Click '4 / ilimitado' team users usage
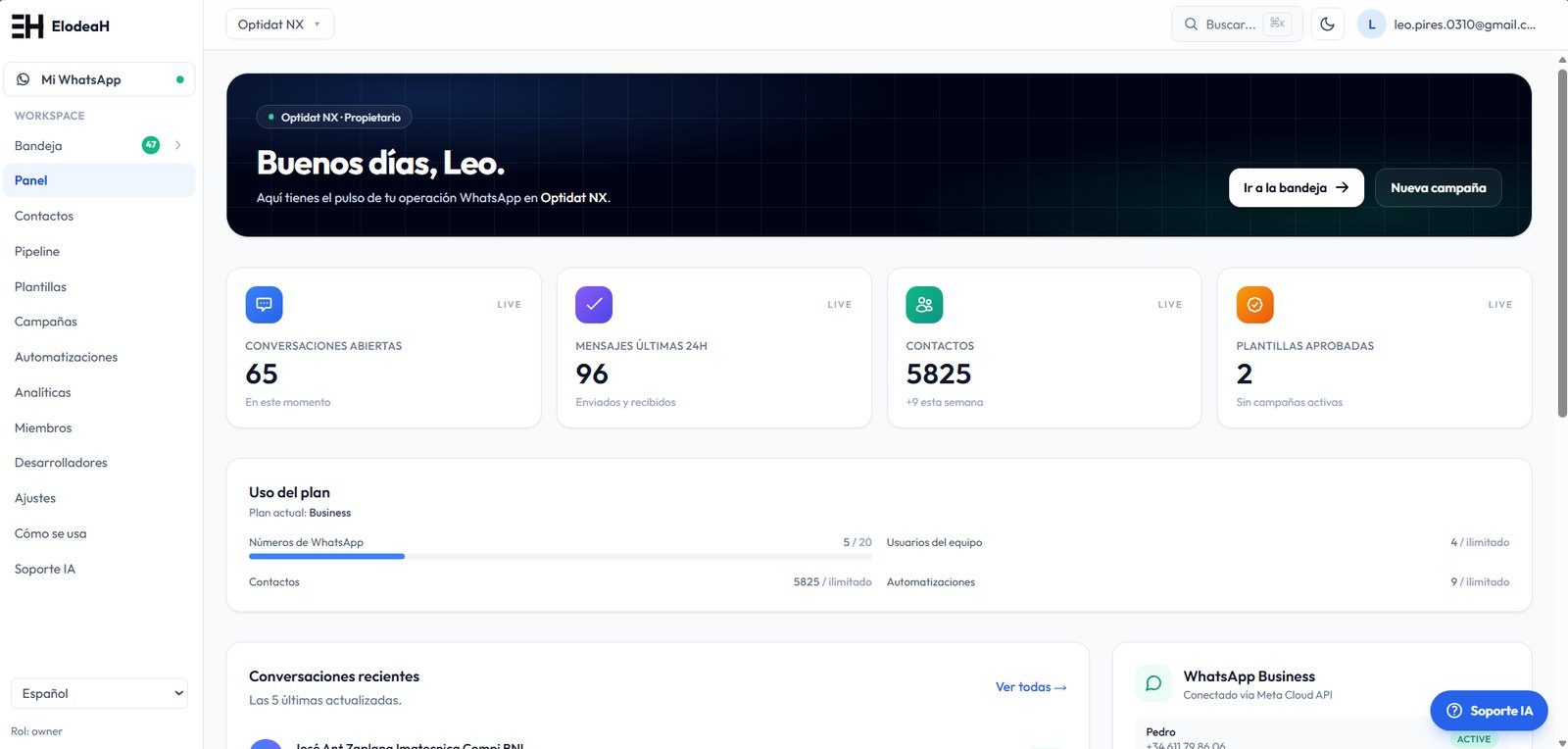 (x=1480, y=542)
